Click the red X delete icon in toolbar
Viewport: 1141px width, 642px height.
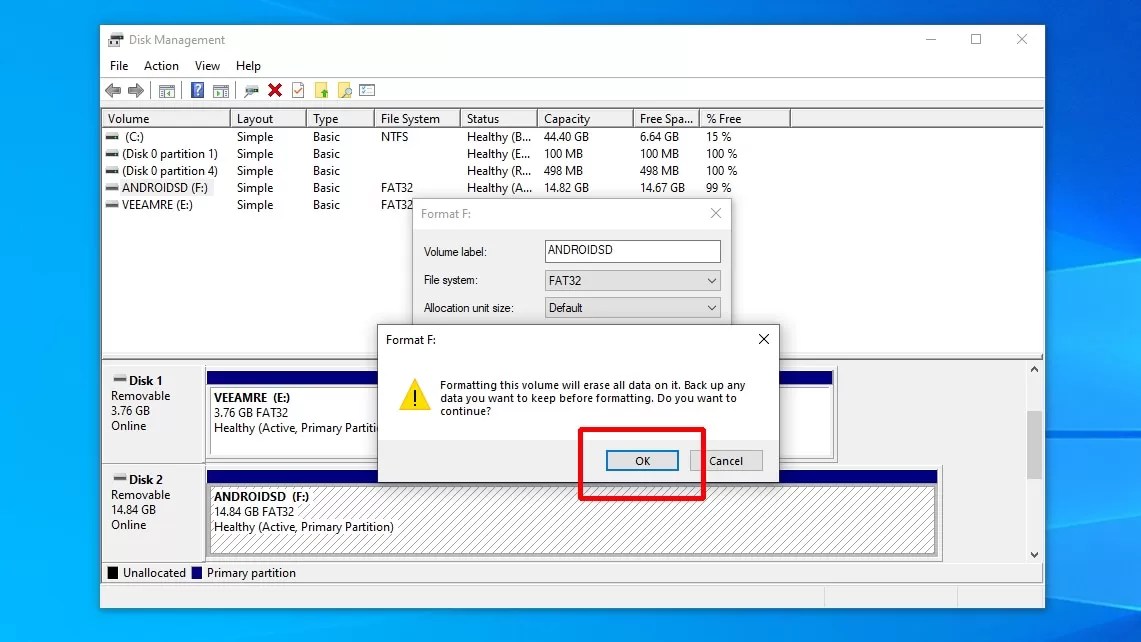[x=274, y=90]
